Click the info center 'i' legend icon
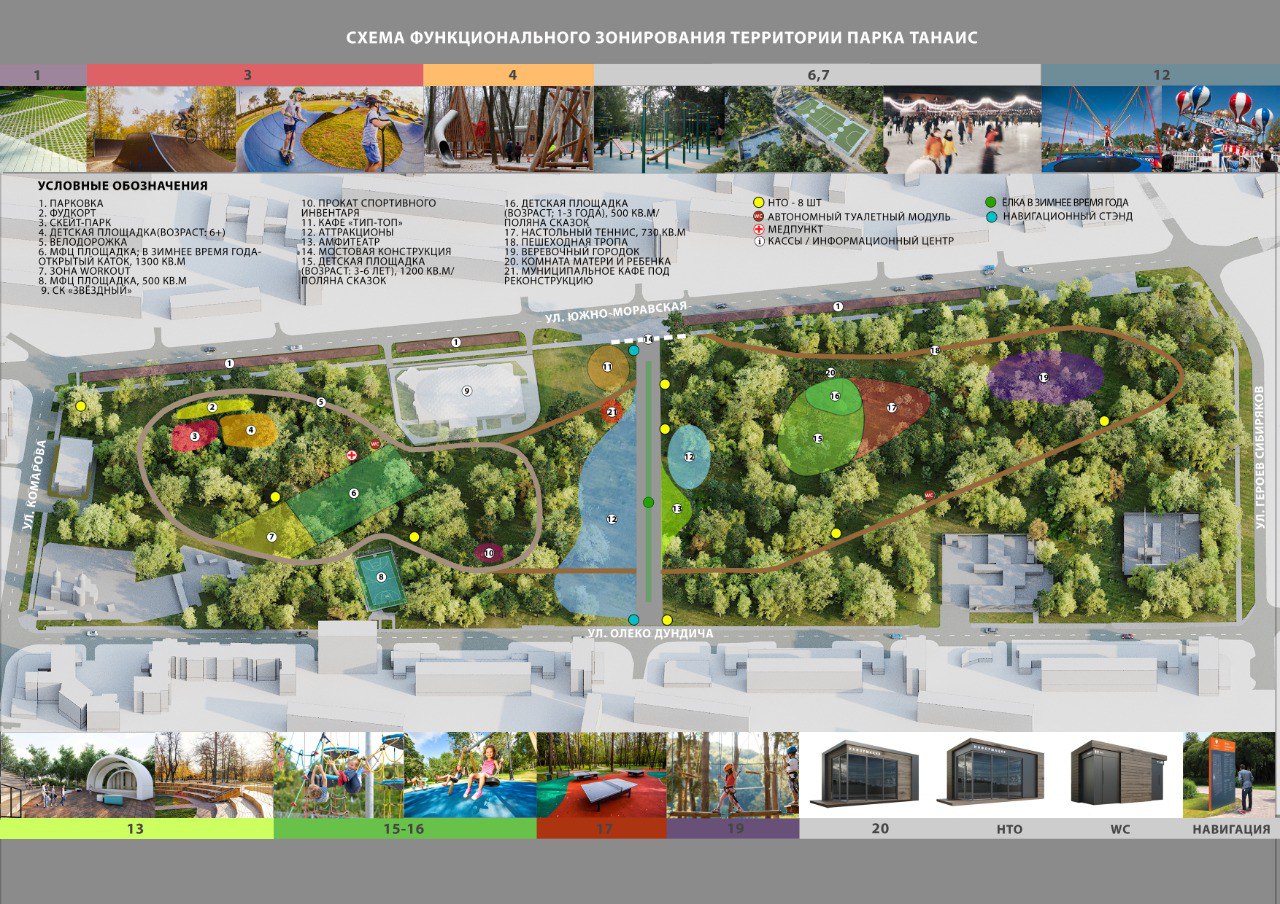 pos(758,241)
